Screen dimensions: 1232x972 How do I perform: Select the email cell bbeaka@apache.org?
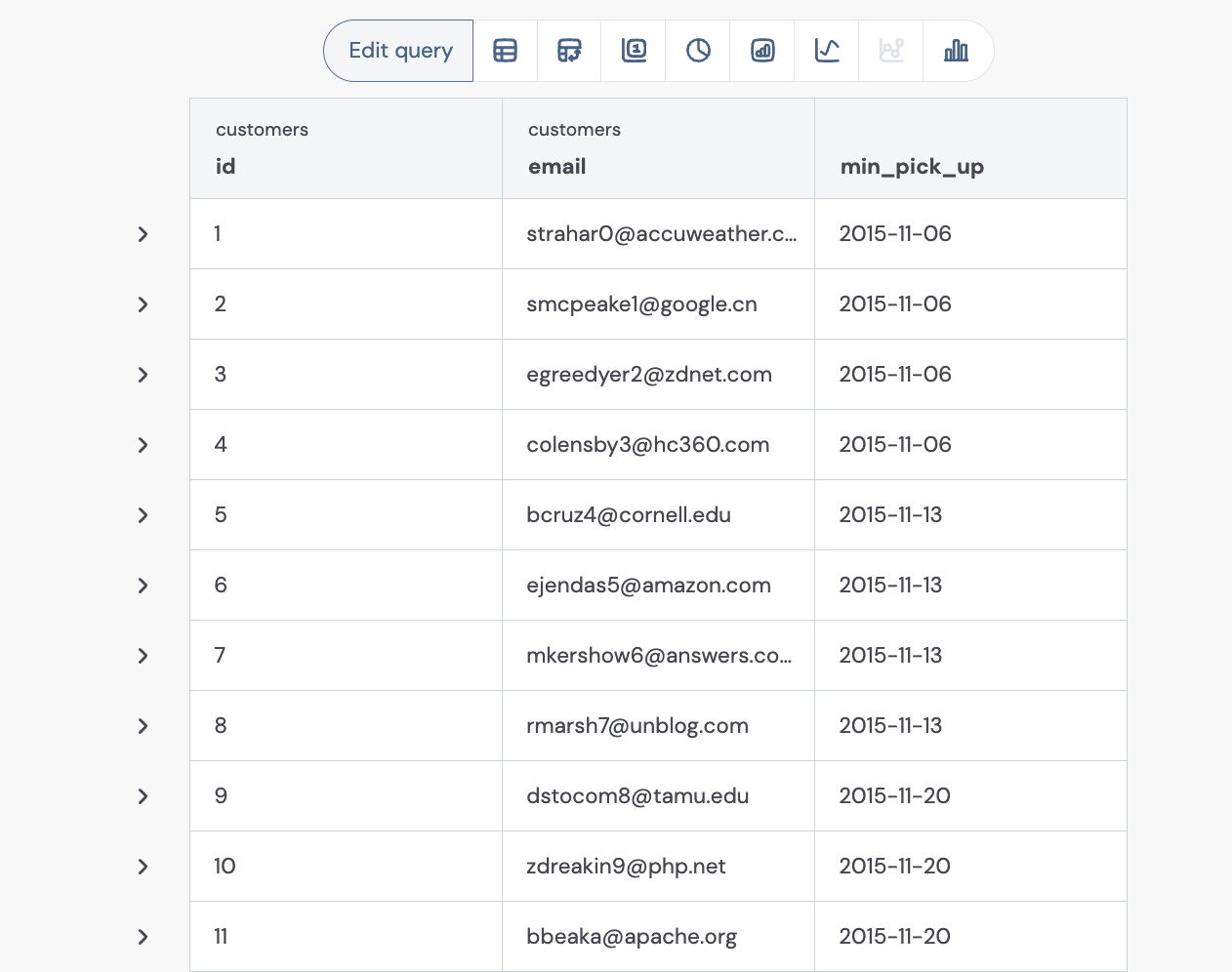point(659,937)
